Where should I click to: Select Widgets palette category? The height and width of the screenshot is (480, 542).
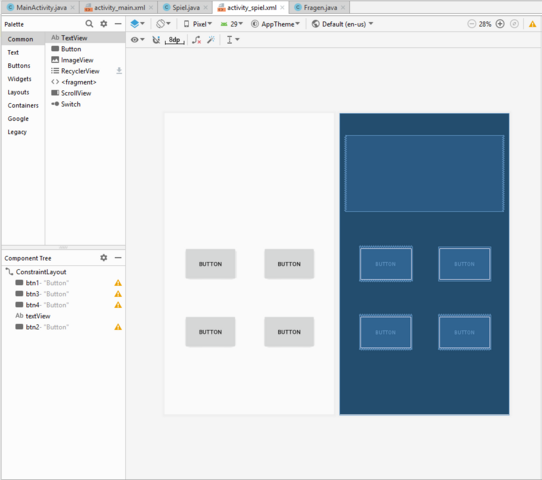[23, 79]
